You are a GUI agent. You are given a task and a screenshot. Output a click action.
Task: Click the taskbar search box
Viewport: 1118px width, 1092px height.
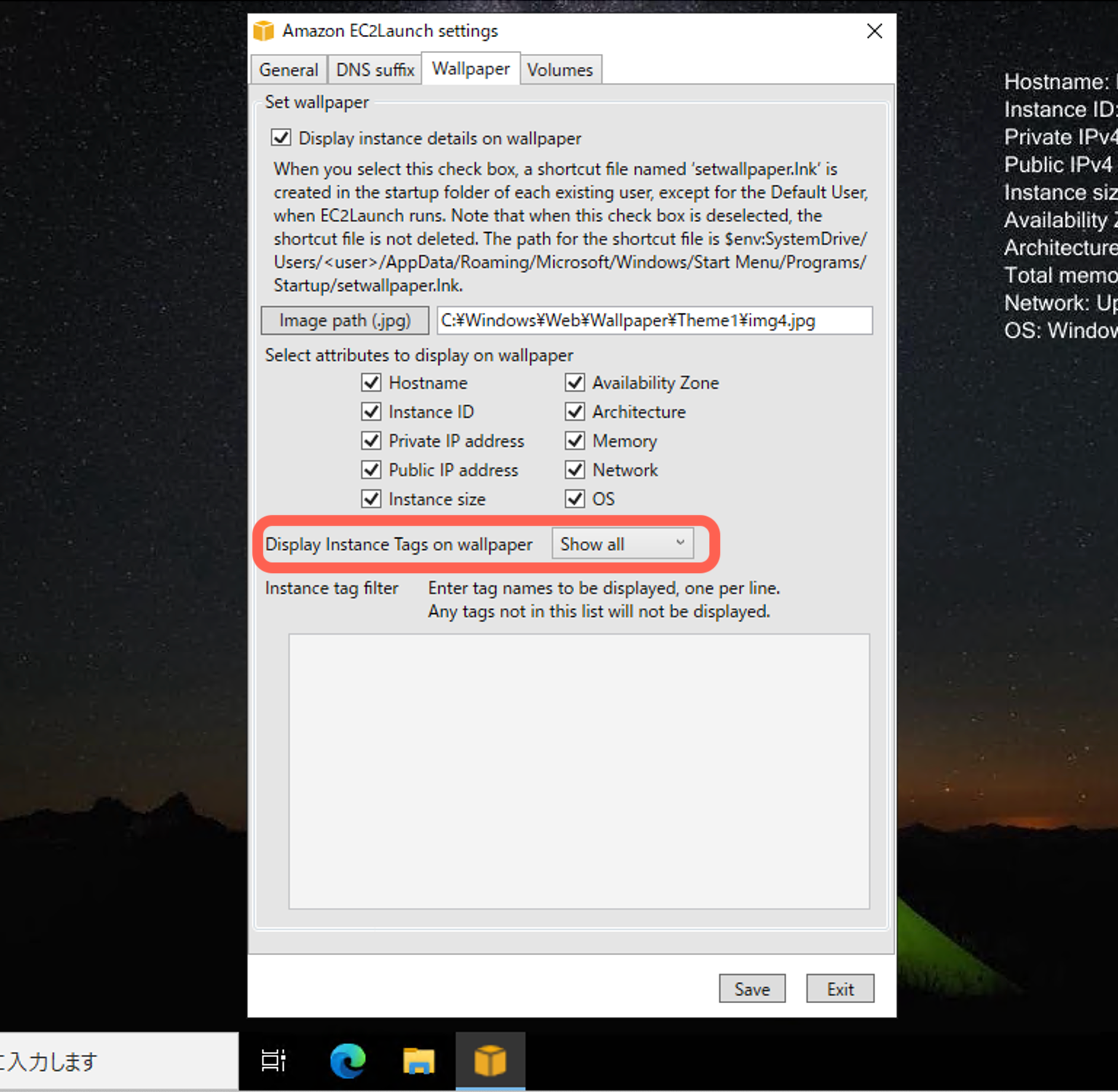coord(119,1061)
